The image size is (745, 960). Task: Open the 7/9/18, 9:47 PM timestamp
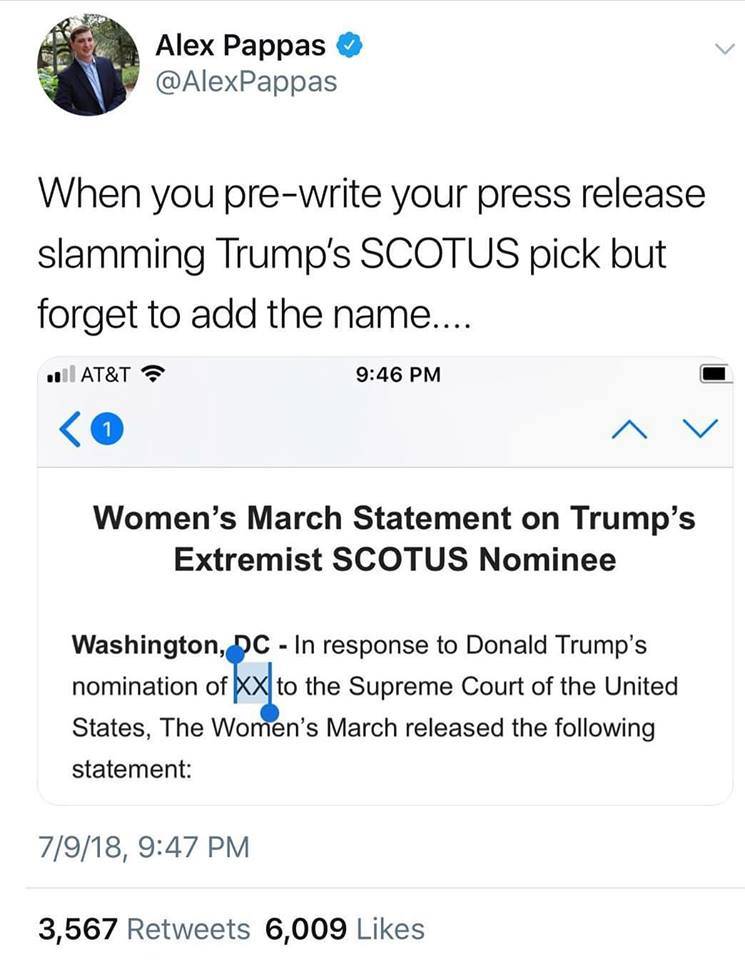tap(144, 848)
